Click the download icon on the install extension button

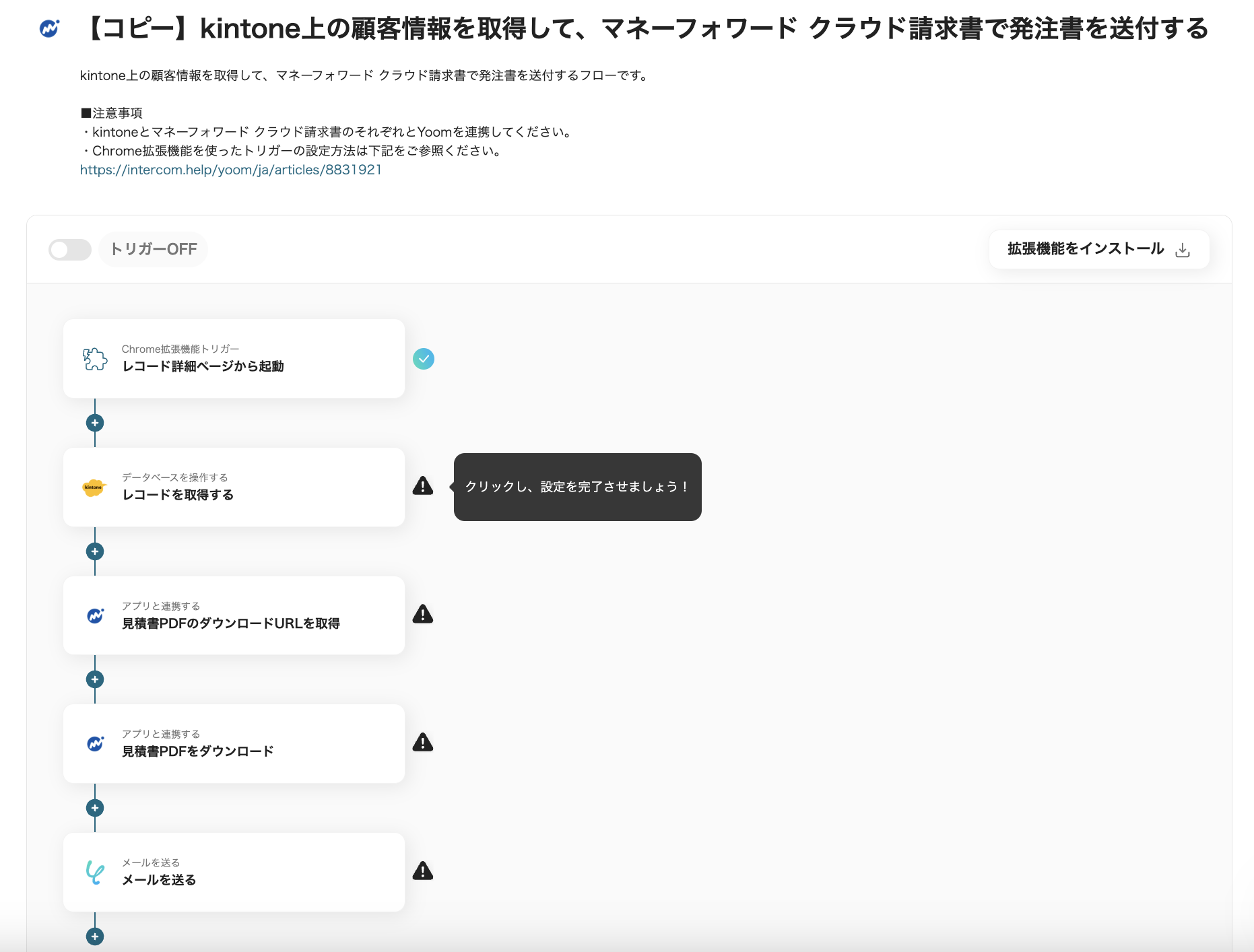pyautogui.click(x=1183, y=250)
